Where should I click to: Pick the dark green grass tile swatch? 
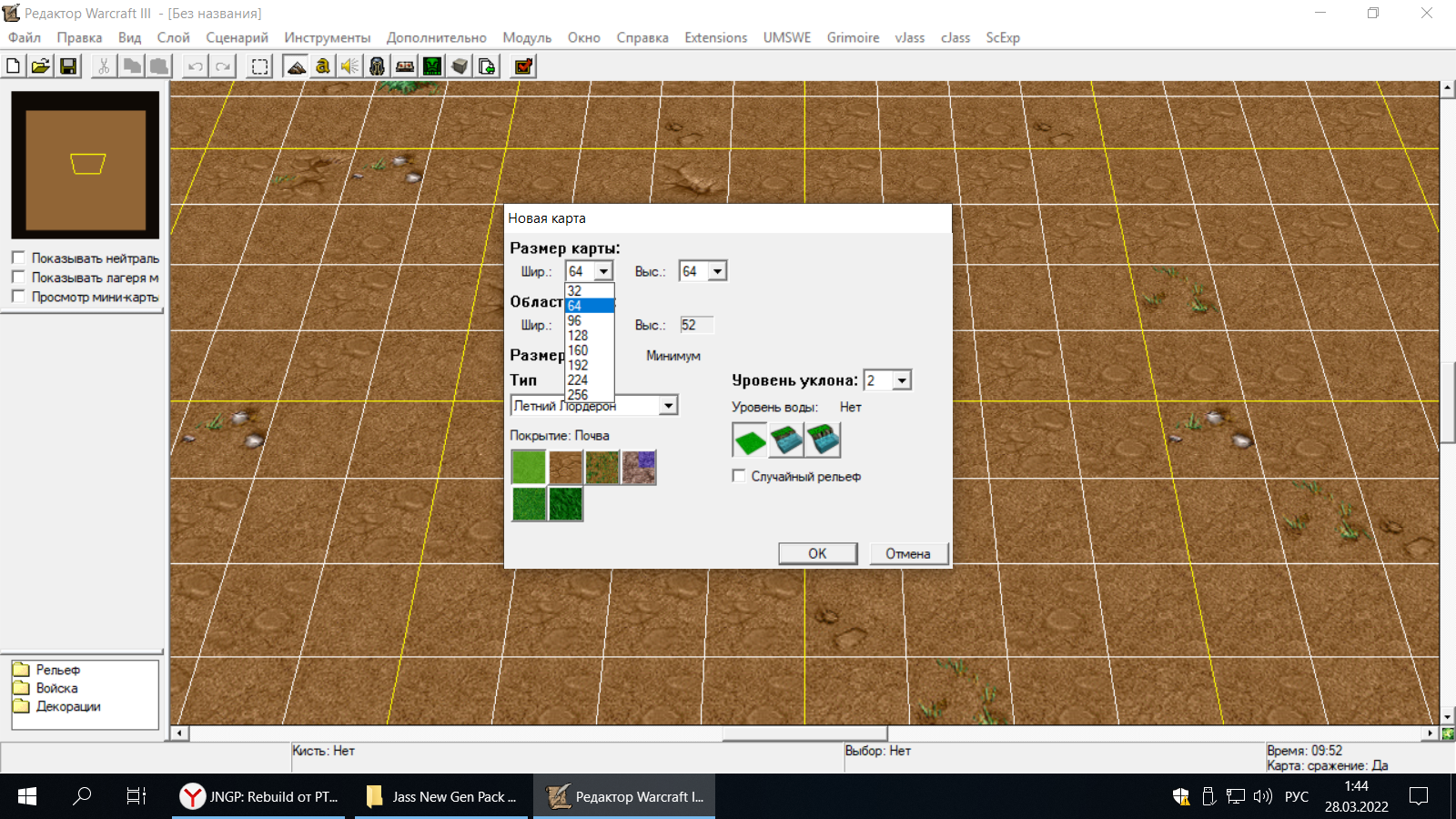(x=565, y=504)
